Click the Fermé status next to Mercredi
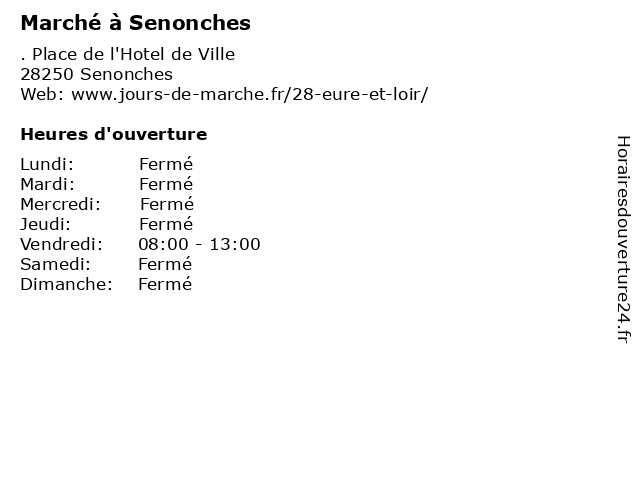Image resolution: width=640 pixels, height=480 pixels. click(x=167, y=204)
